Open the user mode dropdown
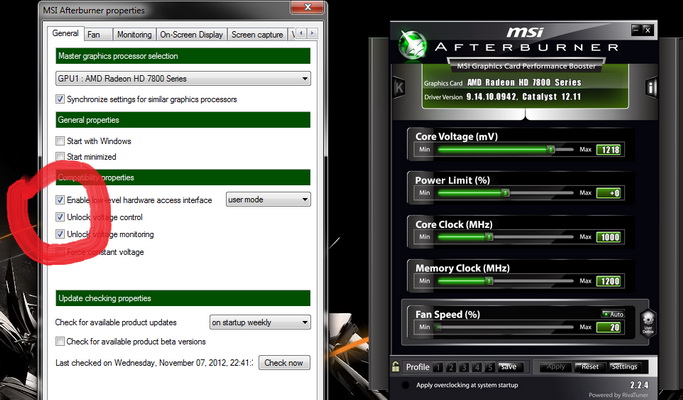This screenshot has width=683, height=400. pos(268,200)
